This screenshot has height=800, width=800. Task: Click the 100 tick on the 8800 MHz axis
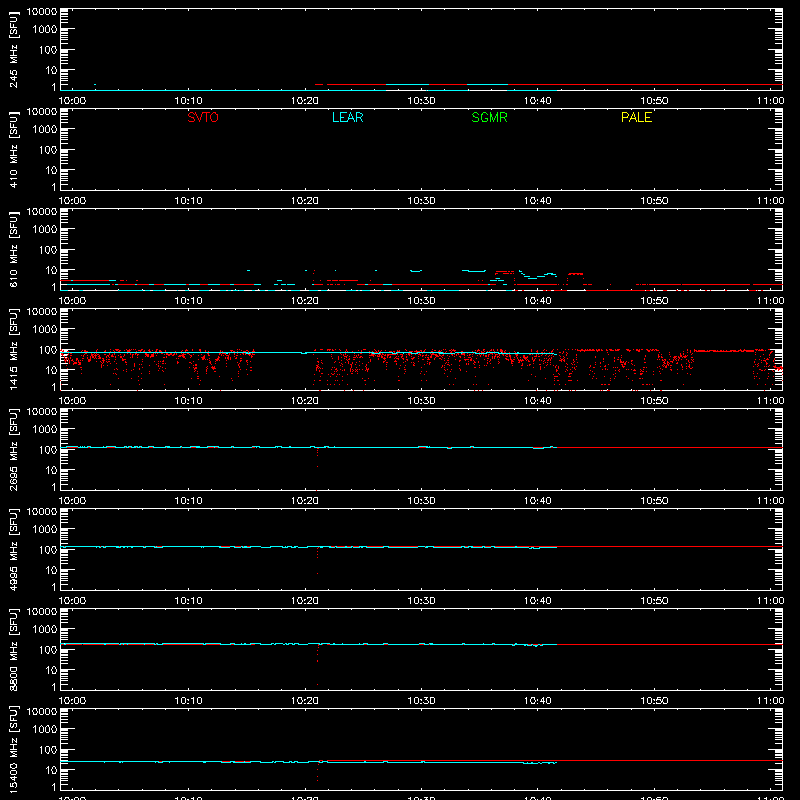(x=48, y=650)
